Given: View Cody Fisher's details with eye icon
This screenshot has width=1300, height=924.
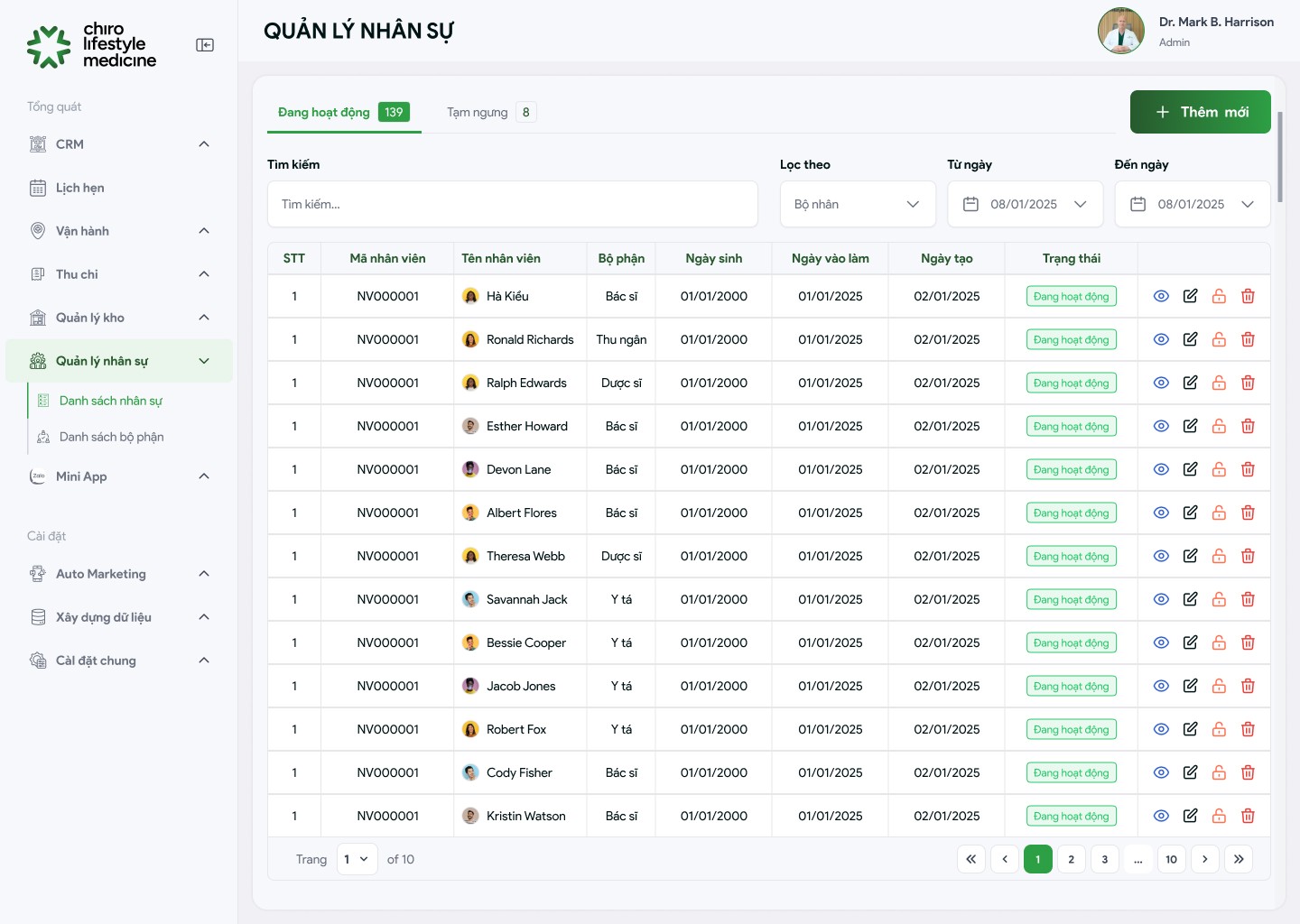Looking at the screenshot, I should point(1161,772).
